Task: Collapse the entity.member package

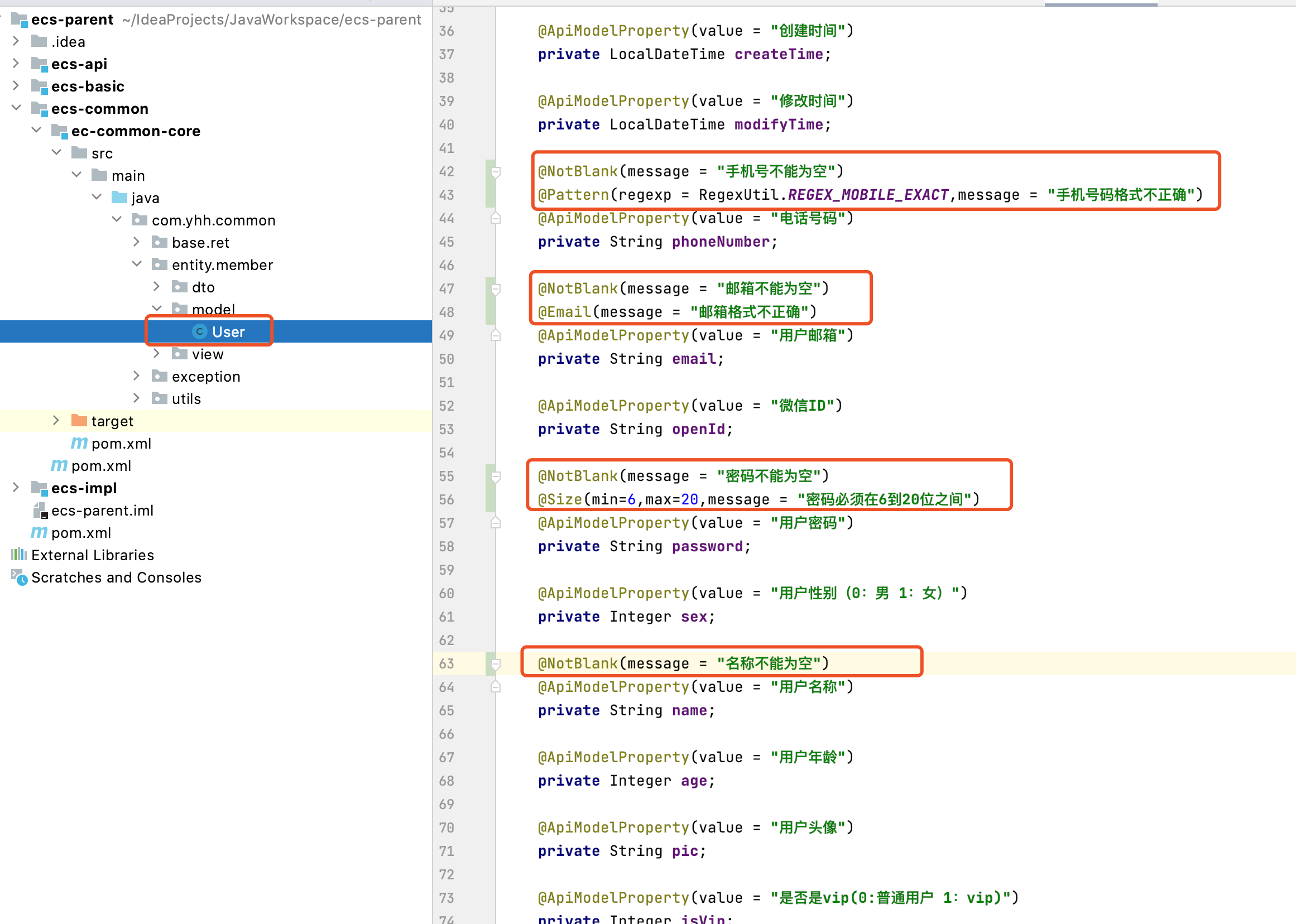Action: [x=137, y=264]
